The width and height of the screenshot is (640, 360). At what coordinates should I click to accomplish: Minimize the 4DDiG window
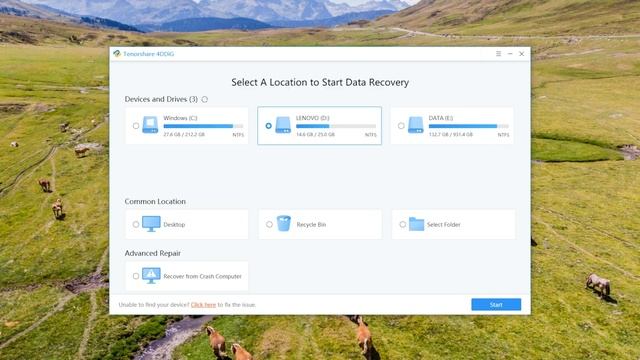(x=510, y=54)
